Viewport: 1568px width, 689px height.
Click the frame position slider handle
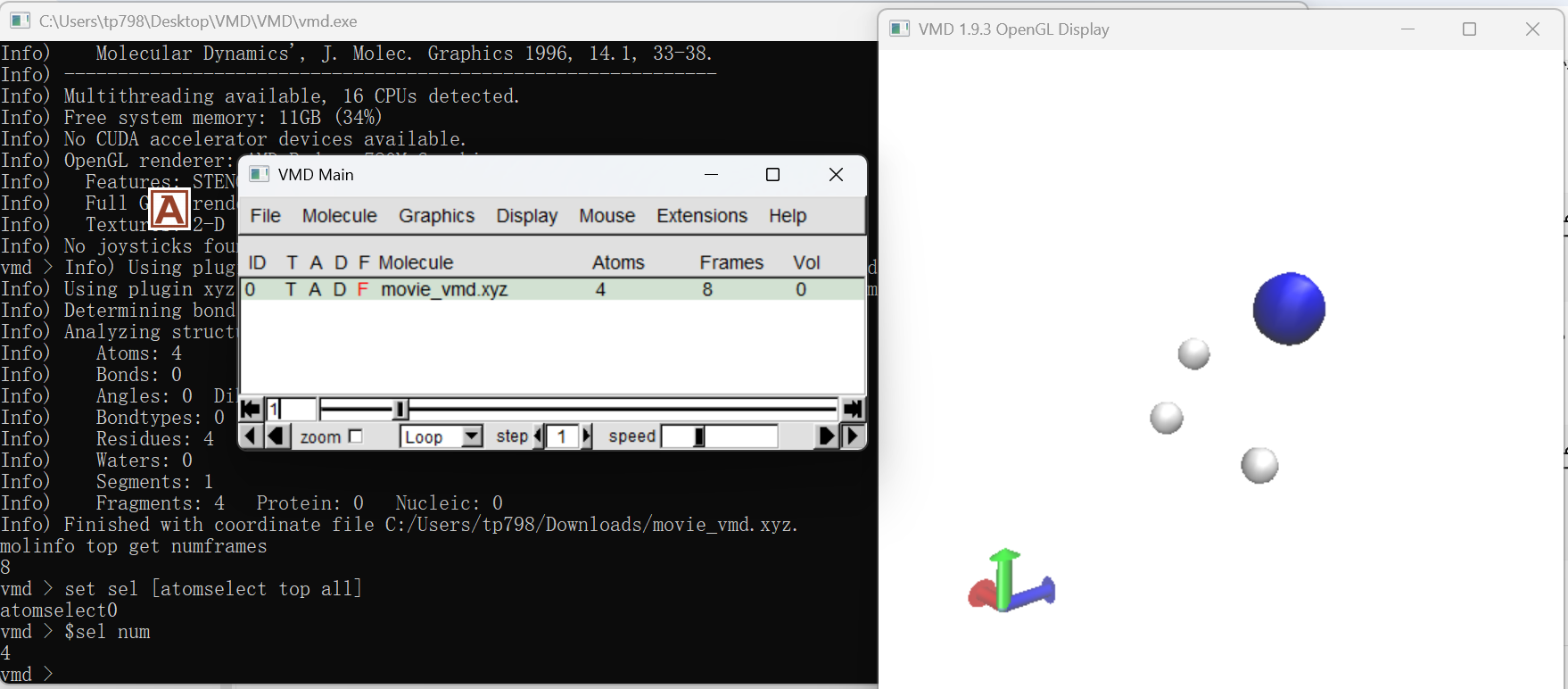click(400, 410)
